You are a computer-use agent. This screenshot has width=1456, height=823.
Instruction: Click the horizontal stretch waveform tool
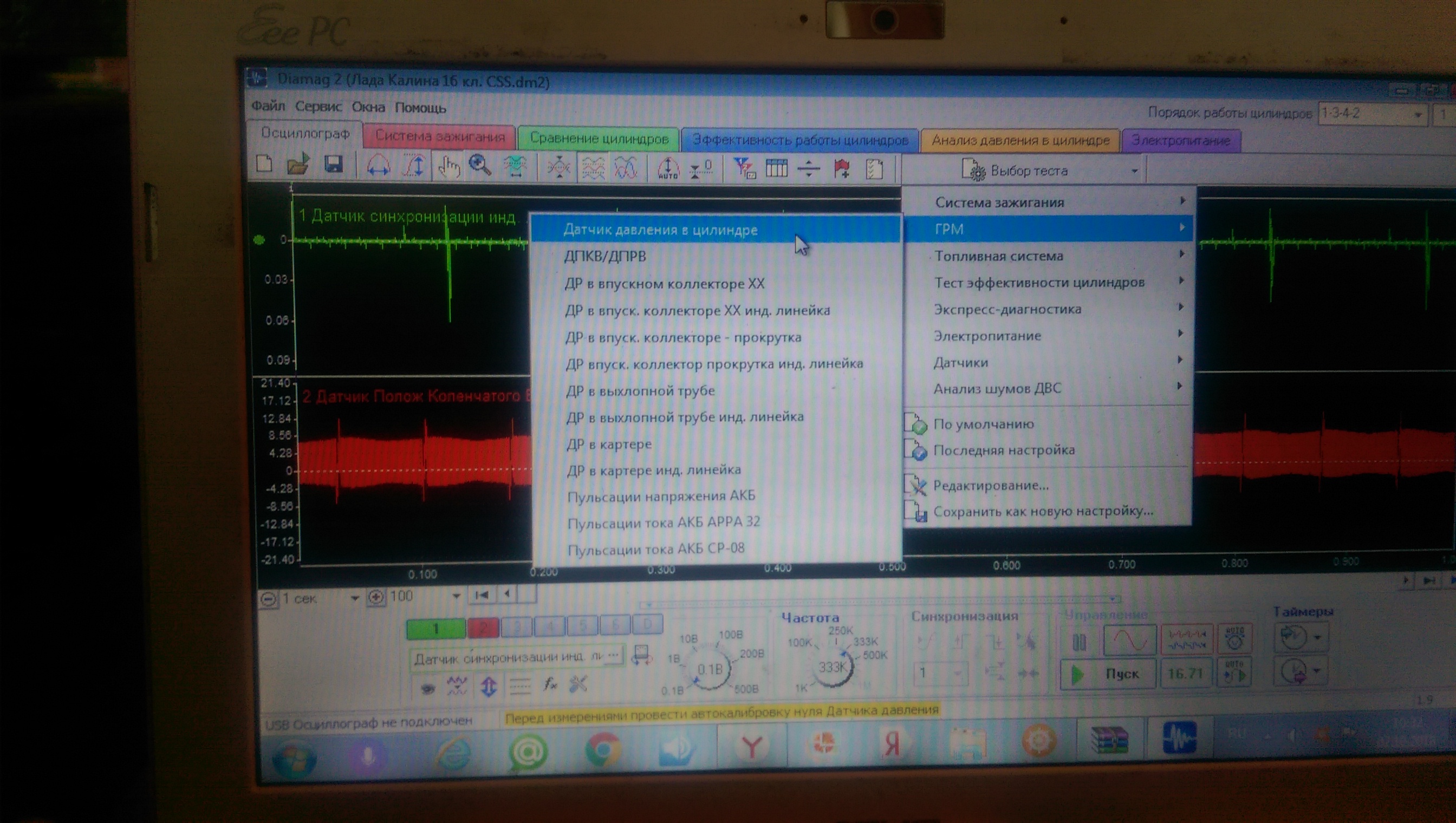tap(378, 166)
